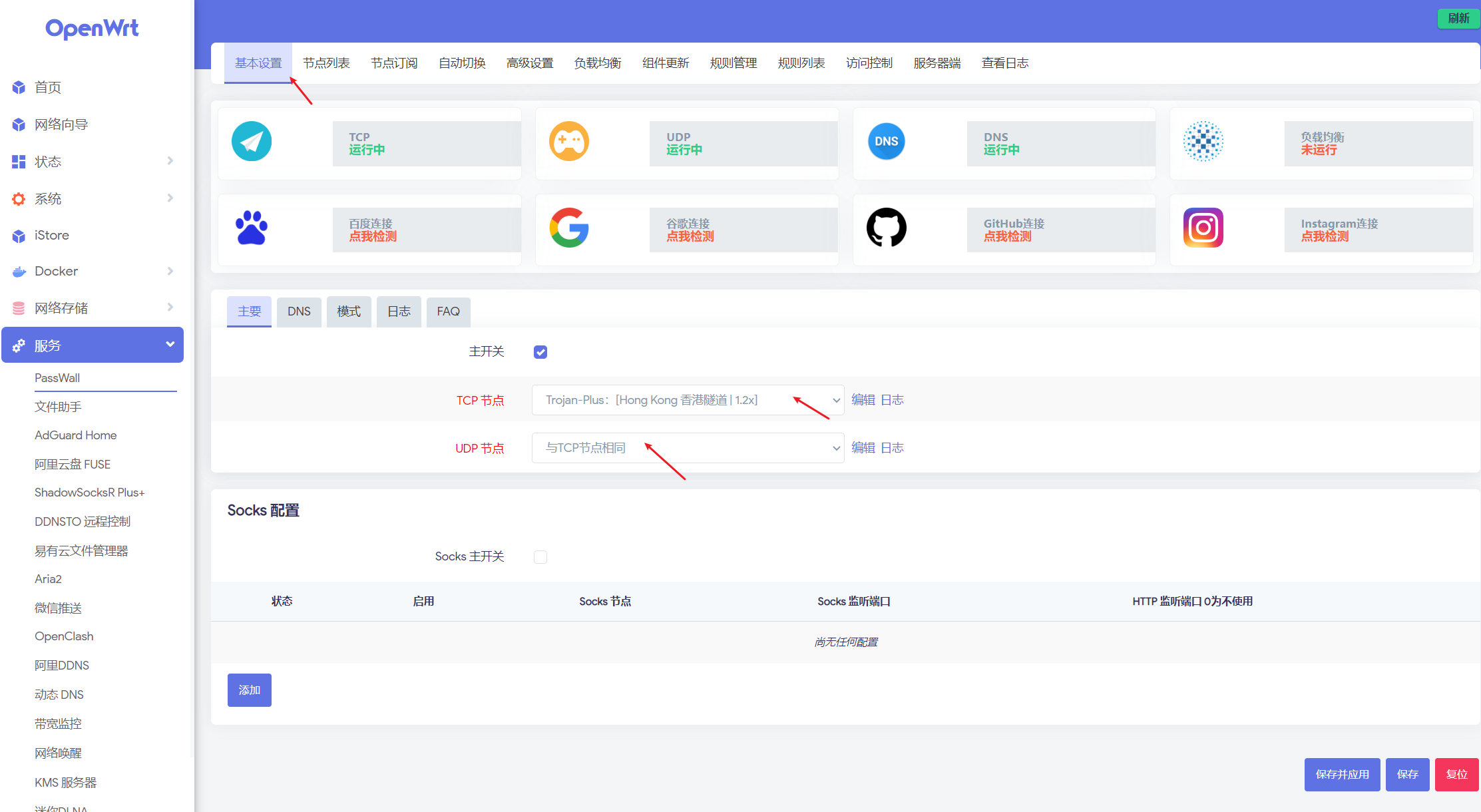Screen dimensions: 1481x812
Task: Toggle the 主开关 main switch checkbox
Action: pos(540,352)
